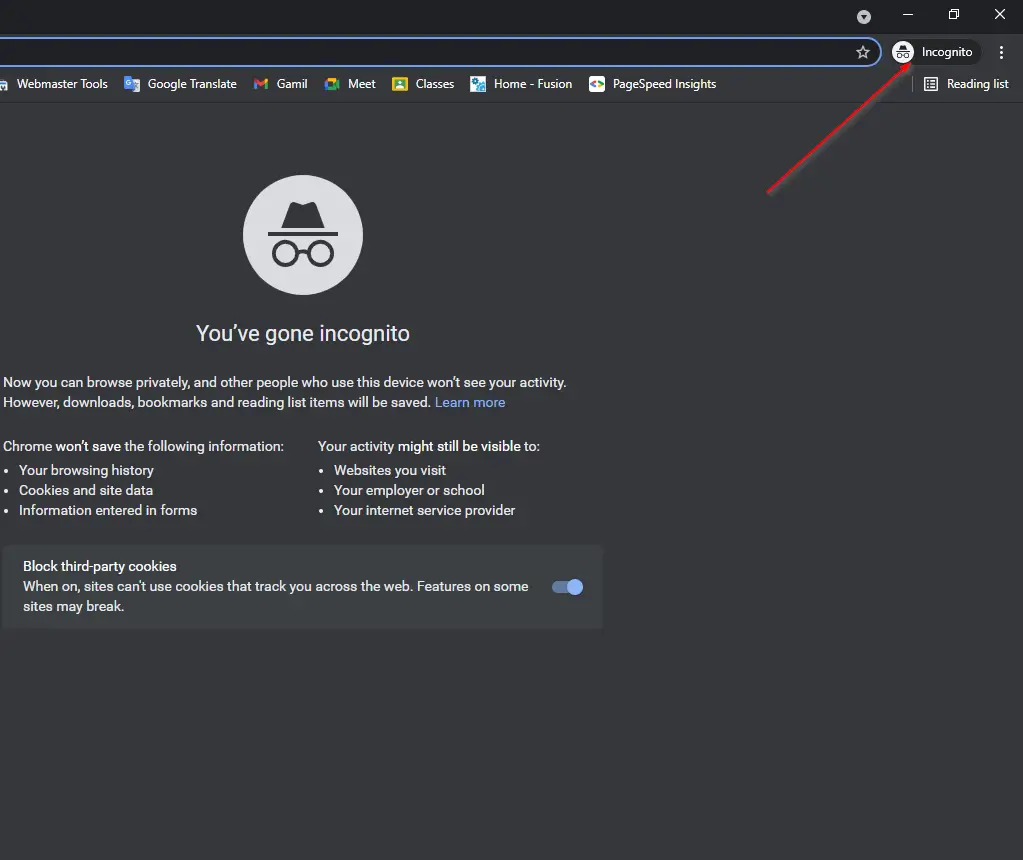1023x860 pixels.
Task: Click 'Your employer or school' list item
Action: pyautogui.click(x=409, y=491)
